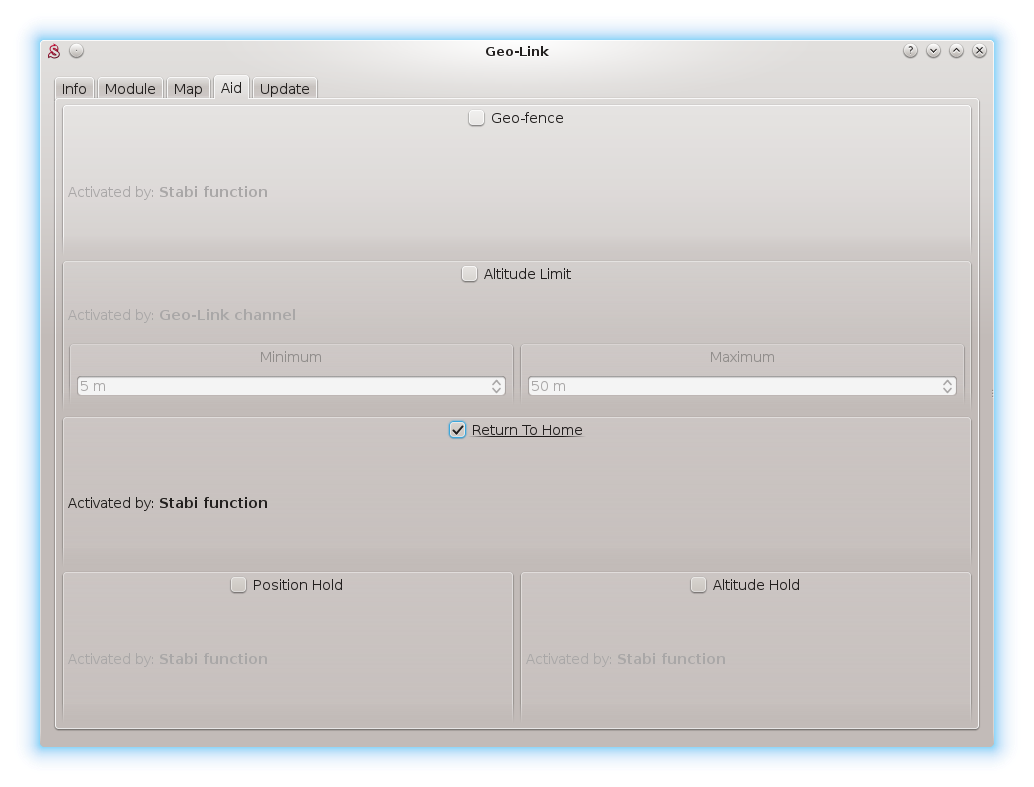
Task: Maximize the Geo-Link window
Action: tap(956, 51)
